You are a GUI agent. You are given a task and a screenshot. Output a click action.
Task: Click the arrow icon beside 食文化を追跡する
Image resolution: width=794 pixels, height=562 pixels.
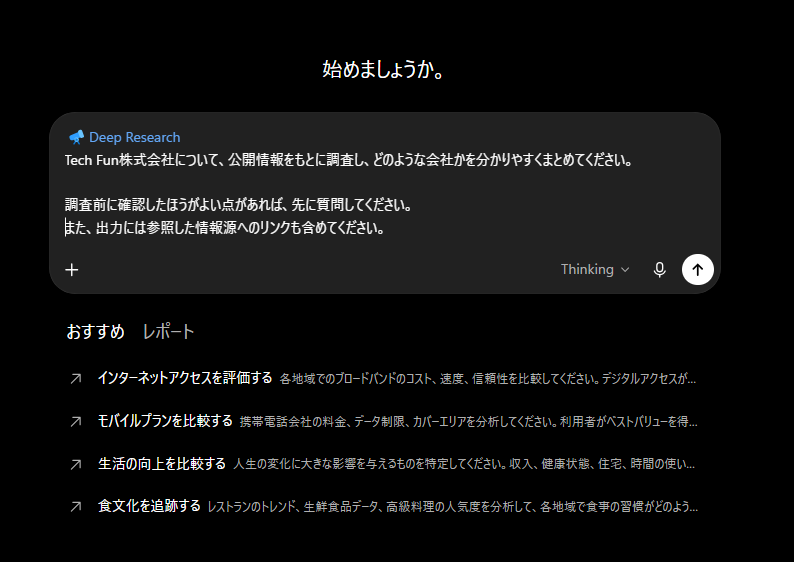pyautogui.click(x=76, y=506)
